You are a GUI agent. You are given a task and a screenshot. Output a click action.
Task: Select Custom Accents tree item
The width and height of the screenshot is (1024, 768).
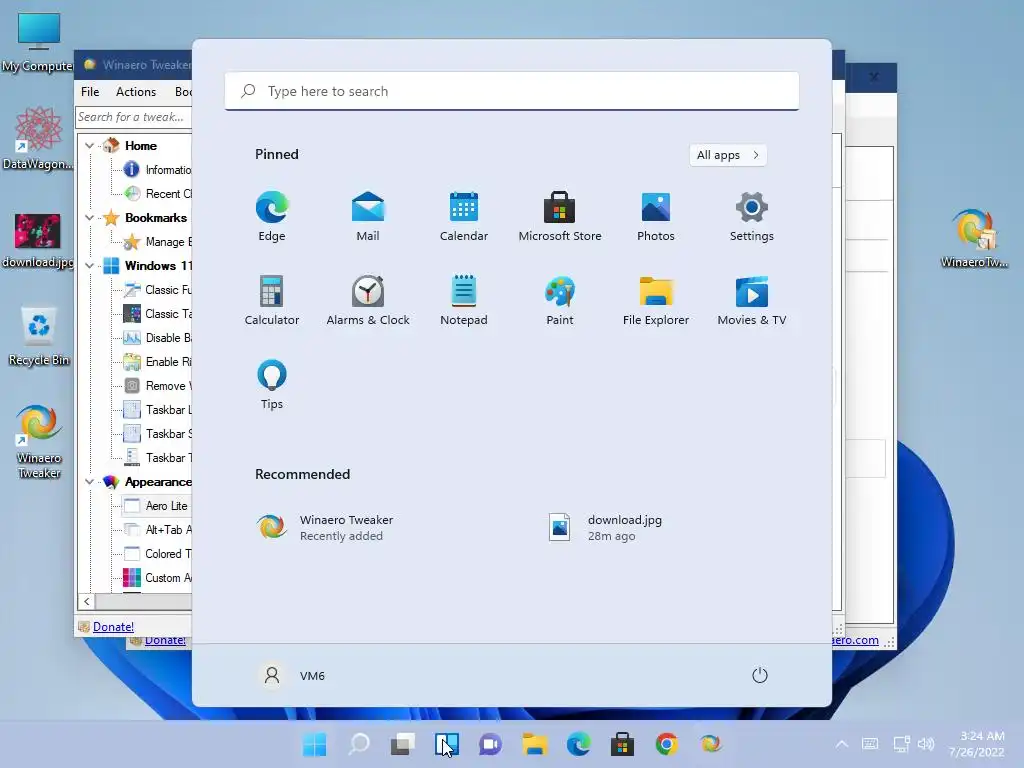click(x=157, y=578)
